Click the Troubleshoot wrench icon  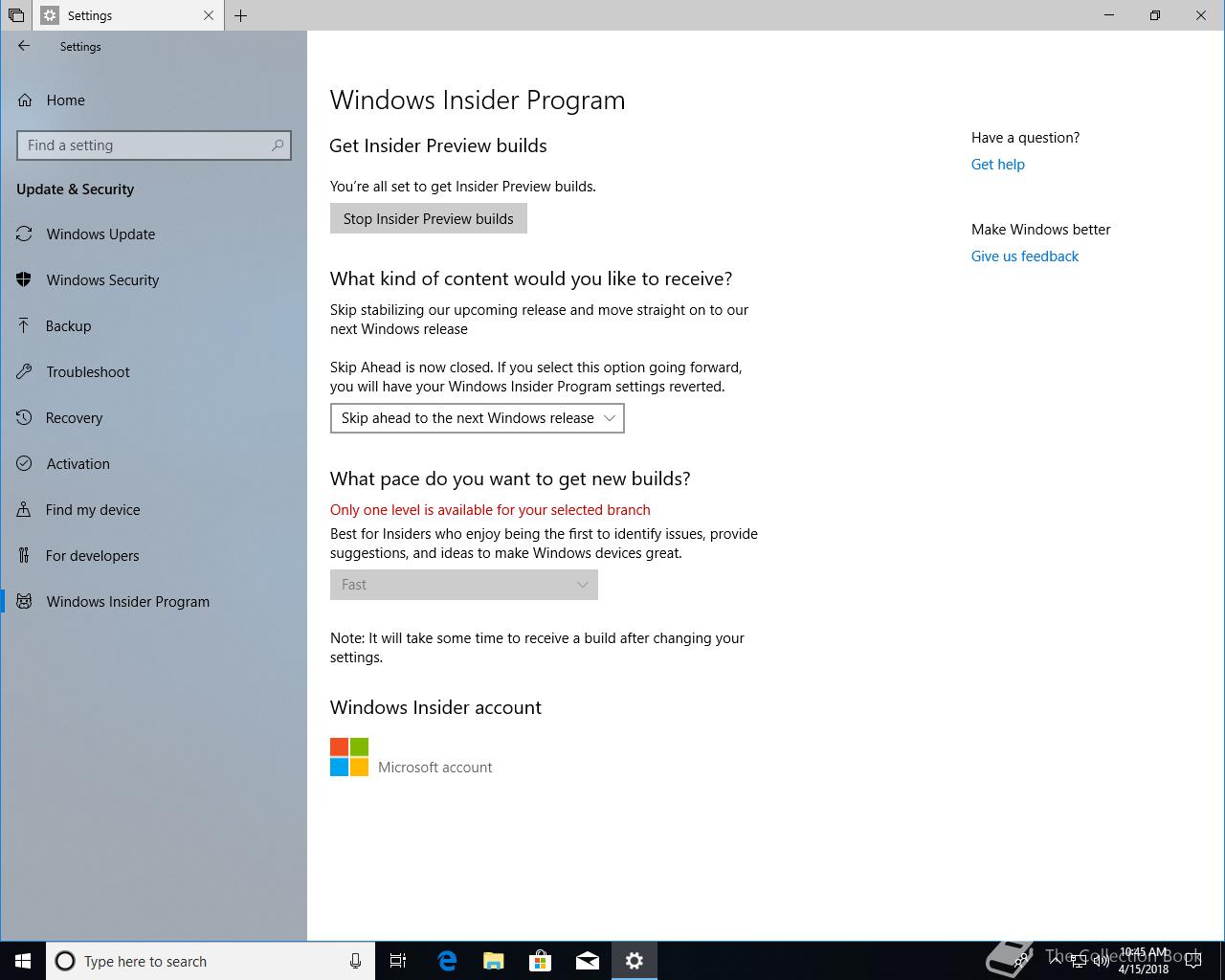[25, 372]
